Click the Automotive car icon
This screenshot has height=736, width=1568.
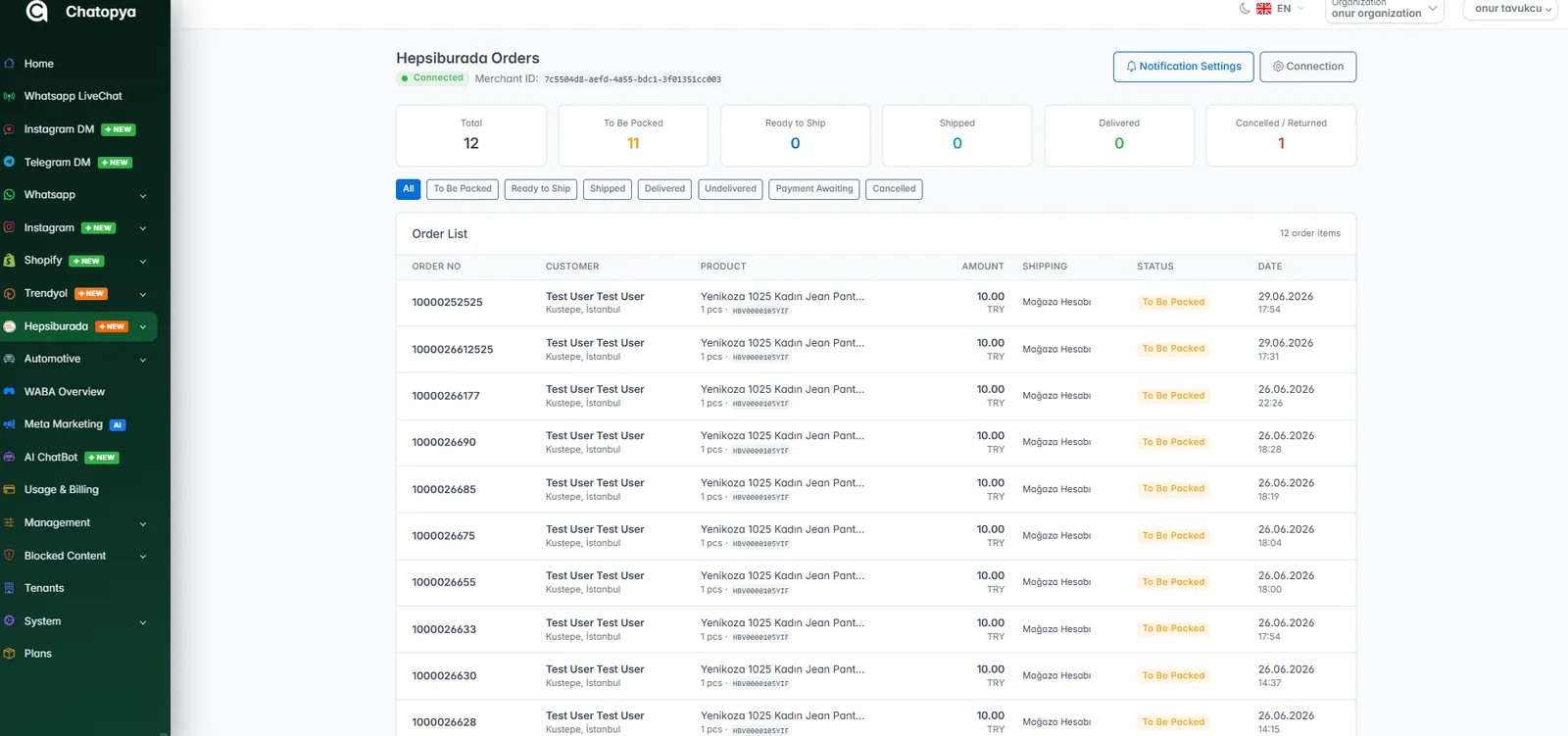(9, 359)
